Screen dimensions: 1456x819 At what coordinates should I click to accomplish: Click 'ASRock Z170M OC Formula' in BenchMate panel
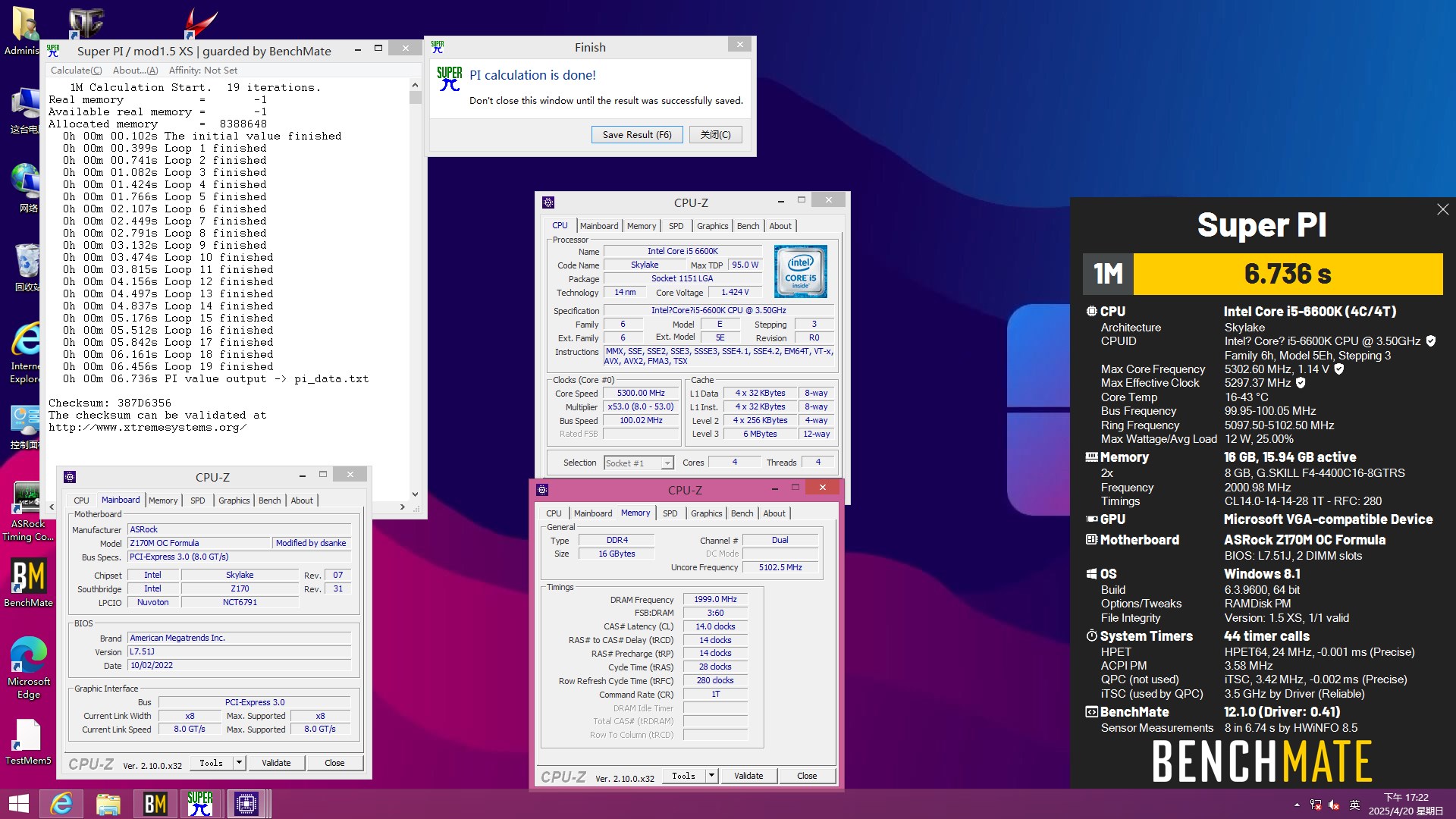point(1304,540)
